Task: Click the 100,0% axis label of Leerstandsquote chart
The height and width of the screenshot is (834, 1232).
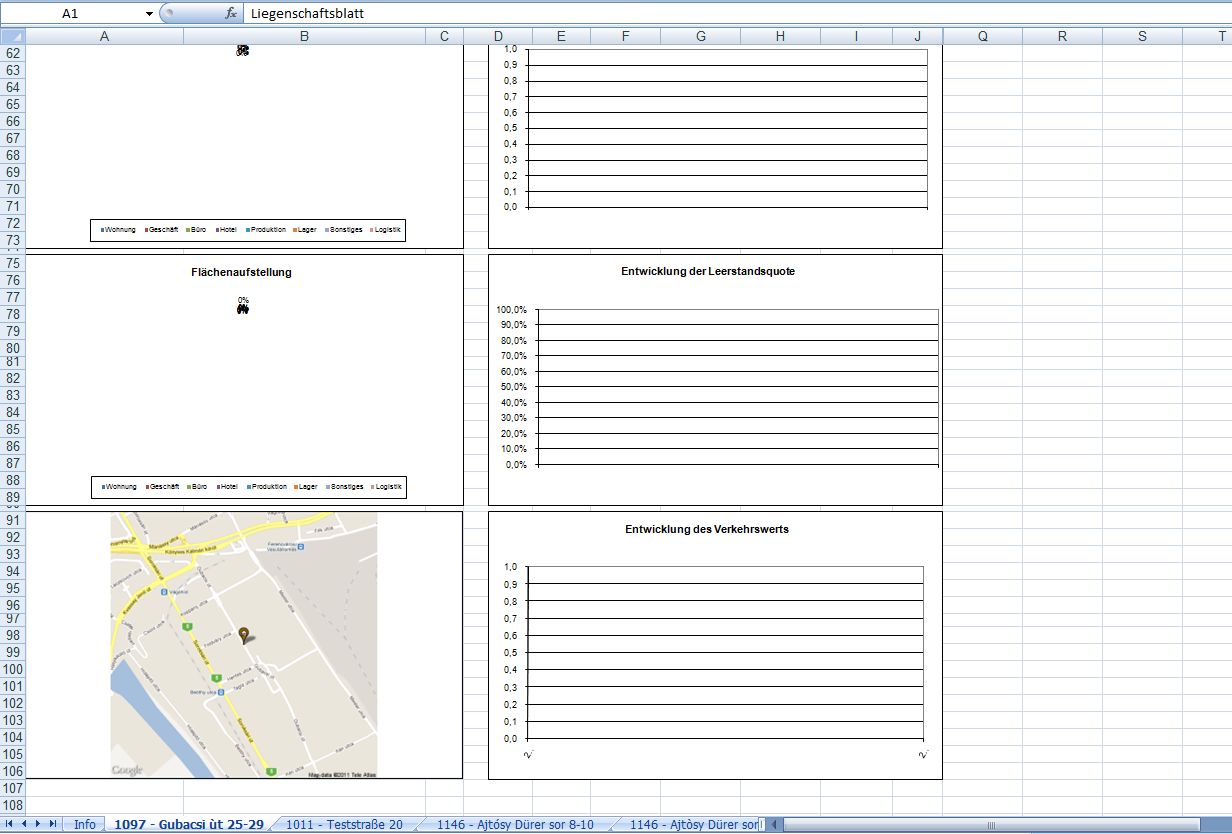Action: [511, 309]
